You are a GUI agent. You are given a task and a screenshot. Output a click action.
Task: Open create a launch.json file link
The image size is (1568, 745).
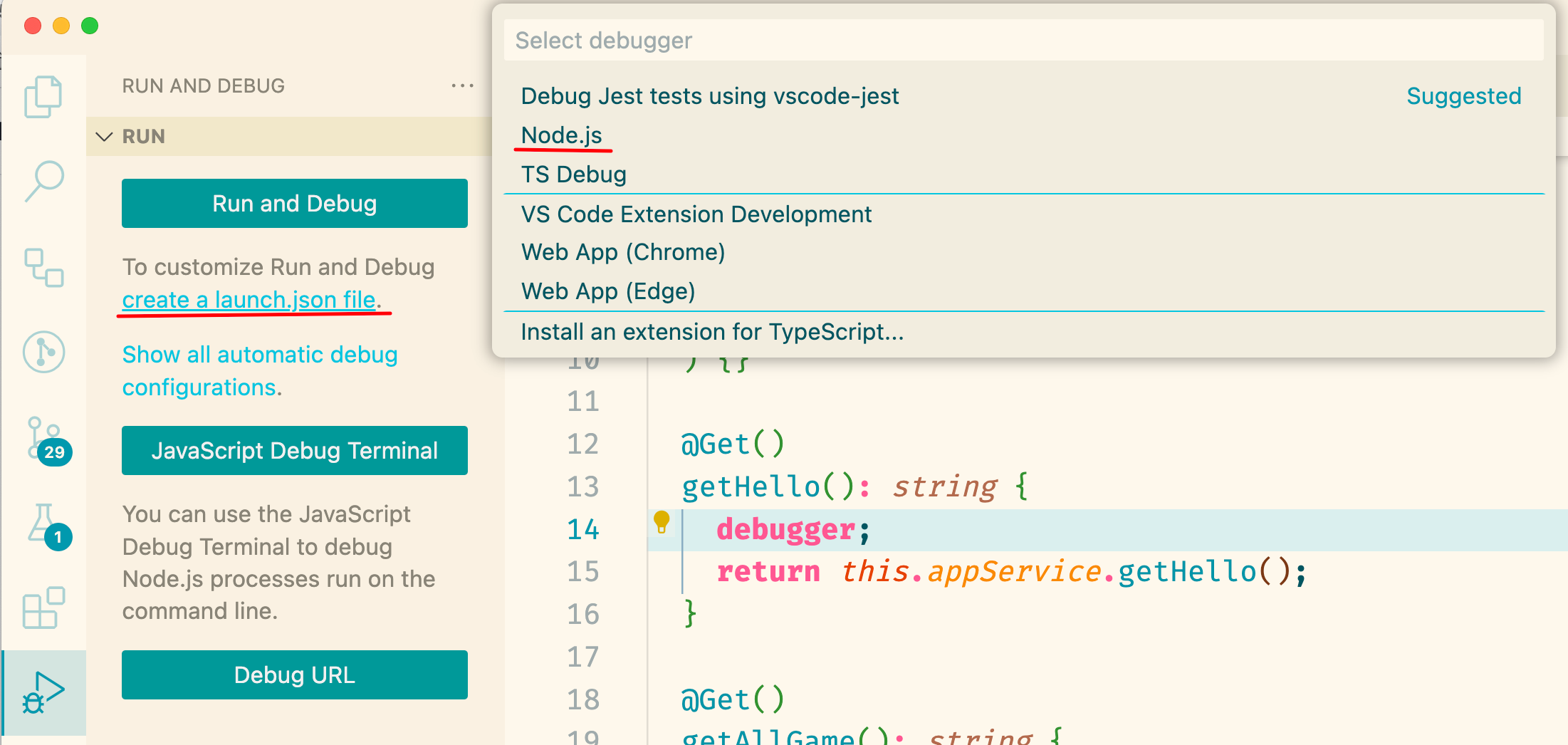[249, 300]
